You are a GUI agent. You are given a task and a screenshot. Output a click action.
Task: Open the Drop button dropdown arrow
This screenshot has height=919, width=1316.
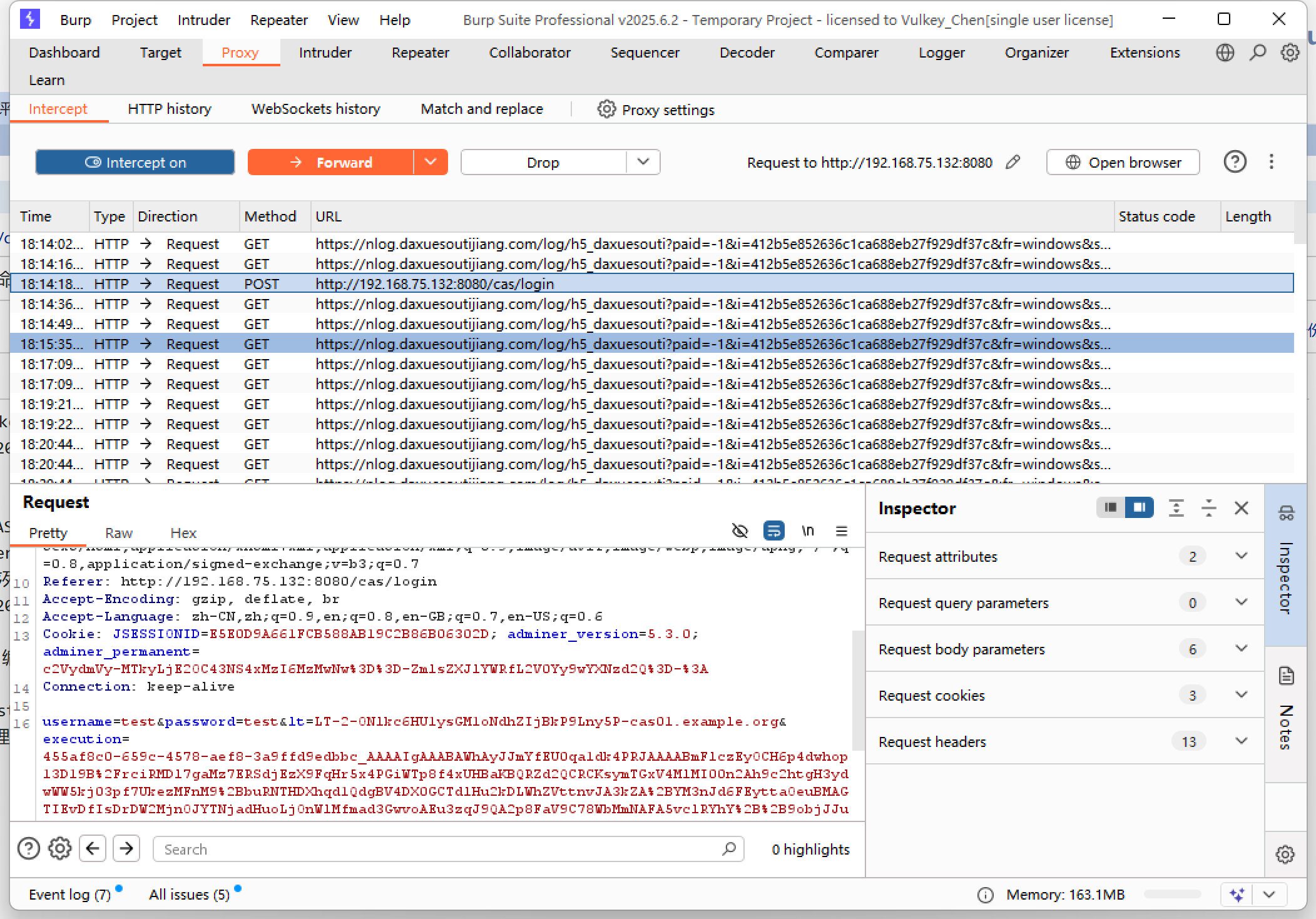(x=643, y=163)
